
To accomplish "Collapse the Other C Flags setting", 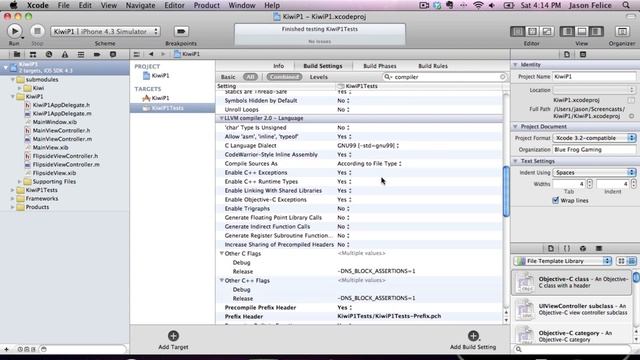I will coord(222,253).
